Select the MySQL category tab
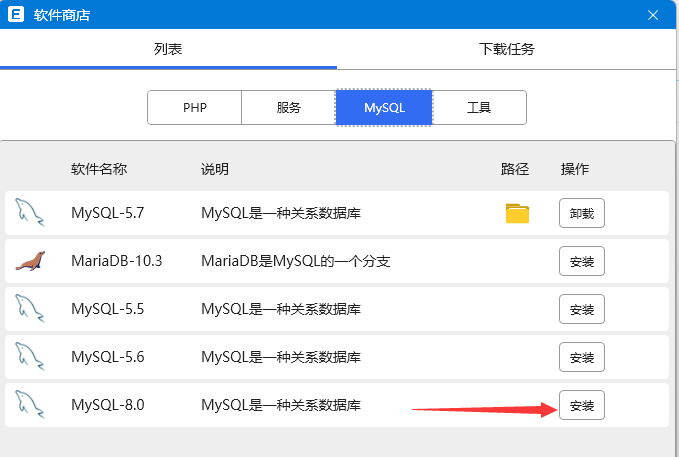679x457 pixels. point(384,107)
